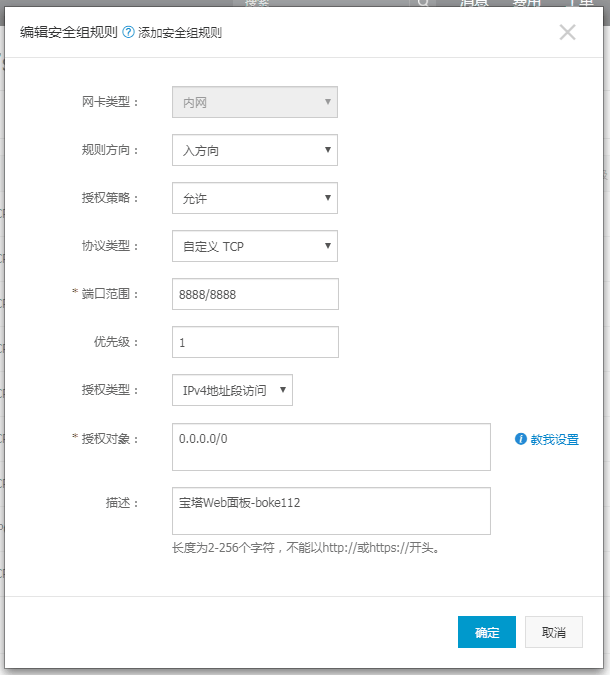Click the 编辑安全组规则 dialog title text
Image resolution: width=610 pixels, height=675 pixels.
(68, 32)
